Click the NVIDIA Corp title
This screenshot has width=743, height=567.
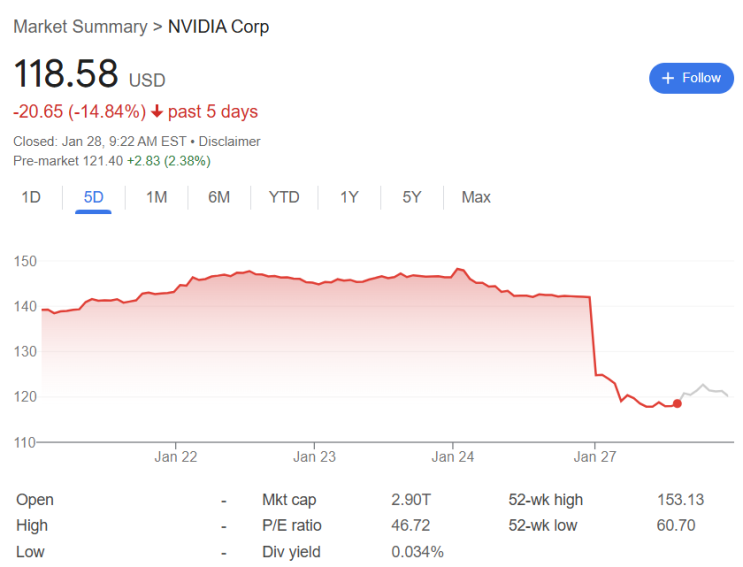coord(218,27)
